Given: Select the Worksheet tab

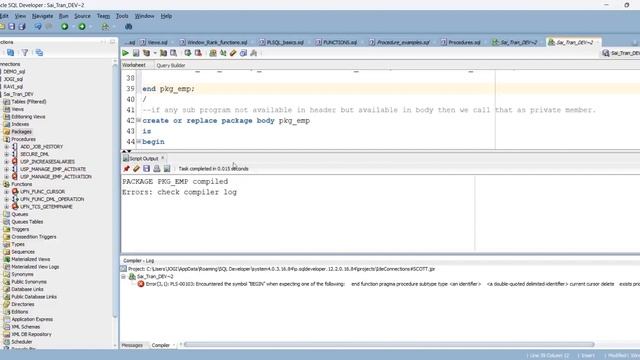Looking at the screenshot, I should click(x=134, y=65).
